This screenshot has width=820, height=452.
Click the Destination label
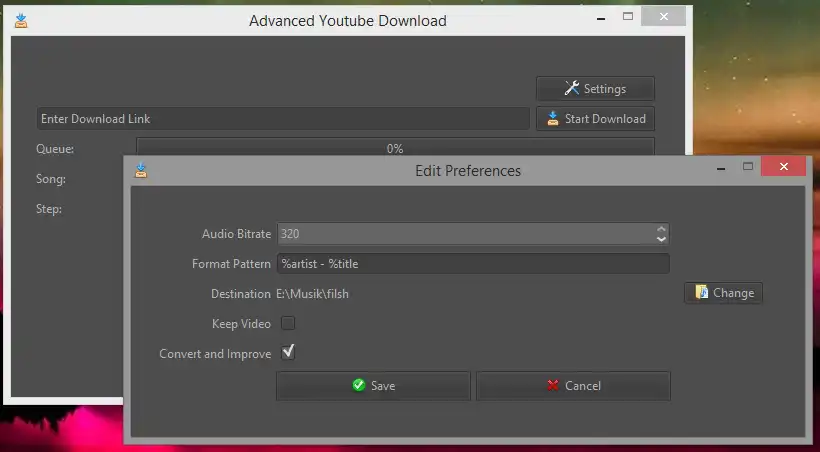(241, 294)
